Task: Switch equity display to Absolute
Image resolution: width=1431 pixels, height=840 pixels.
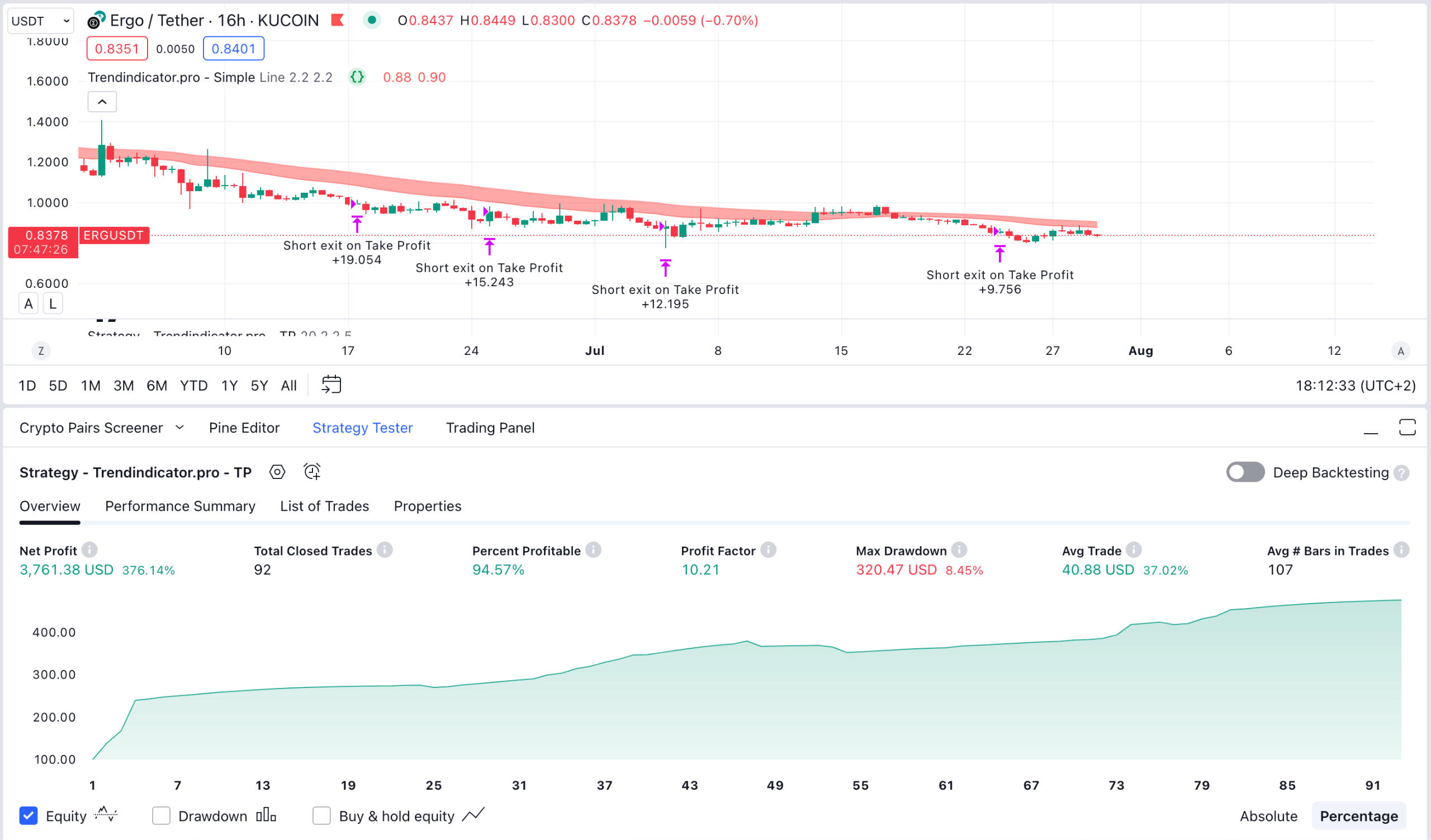Action: pos(1268,815)
